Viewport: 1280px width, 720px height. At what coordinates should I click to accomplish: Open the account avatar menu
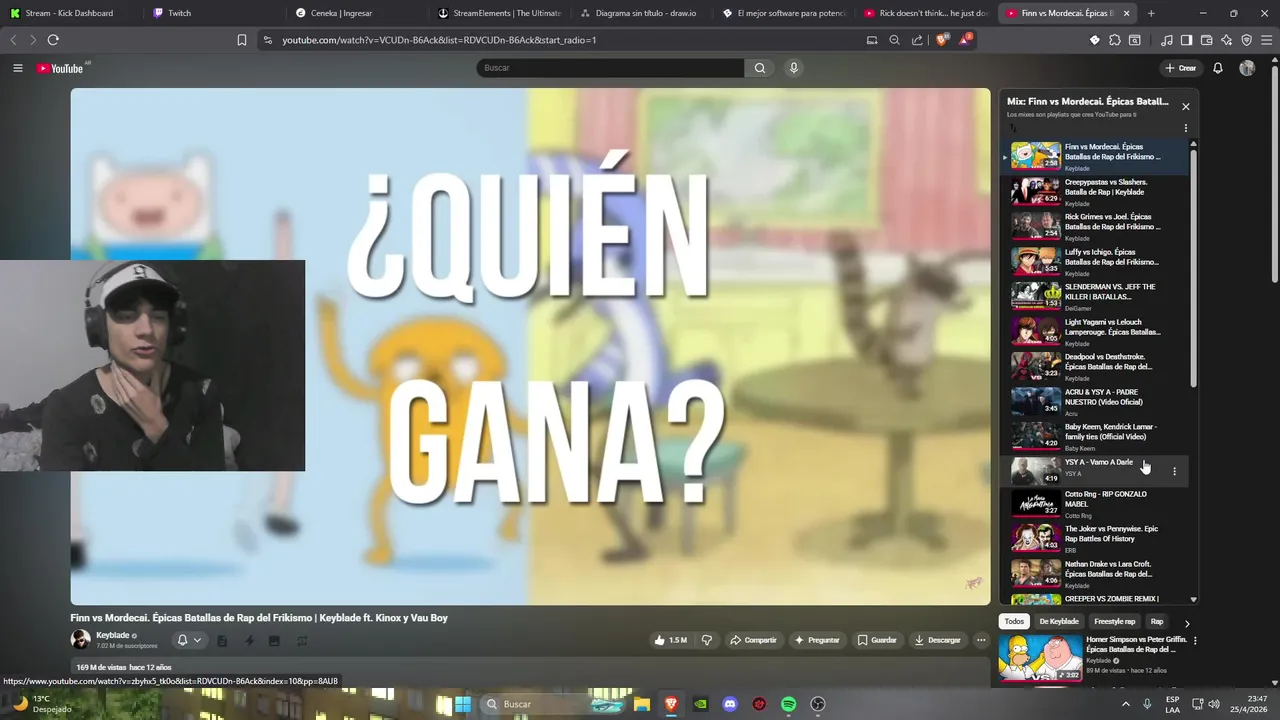(x=1247, y=68)
